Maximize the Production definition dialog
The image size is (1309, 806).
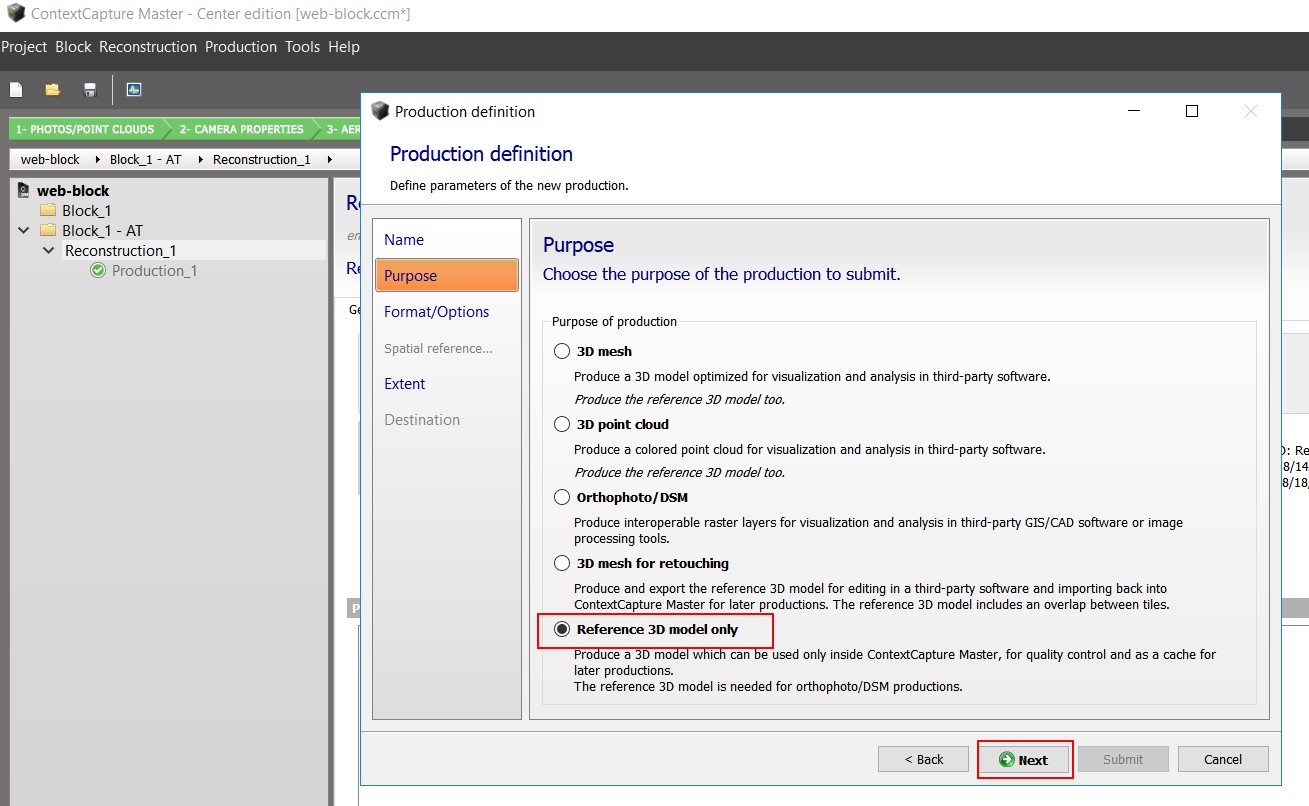click(x=1191, y=111)
